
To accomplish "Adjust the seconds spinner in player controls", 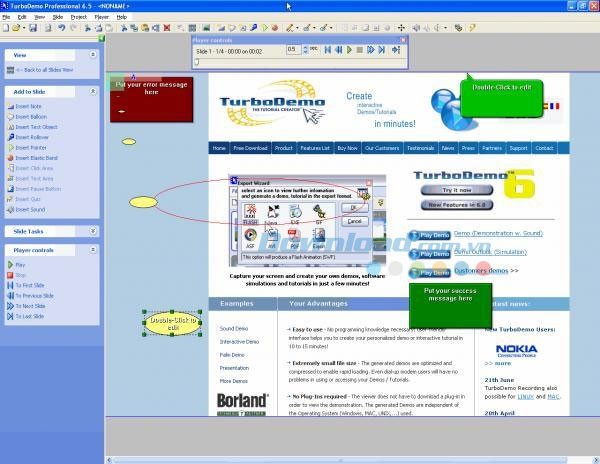I will click(x=305, y=50).
